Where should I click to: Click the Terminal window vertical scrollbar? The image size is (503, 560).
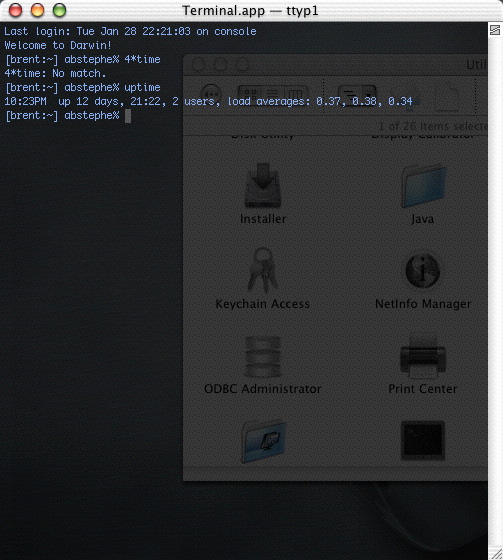click(495, 291)
